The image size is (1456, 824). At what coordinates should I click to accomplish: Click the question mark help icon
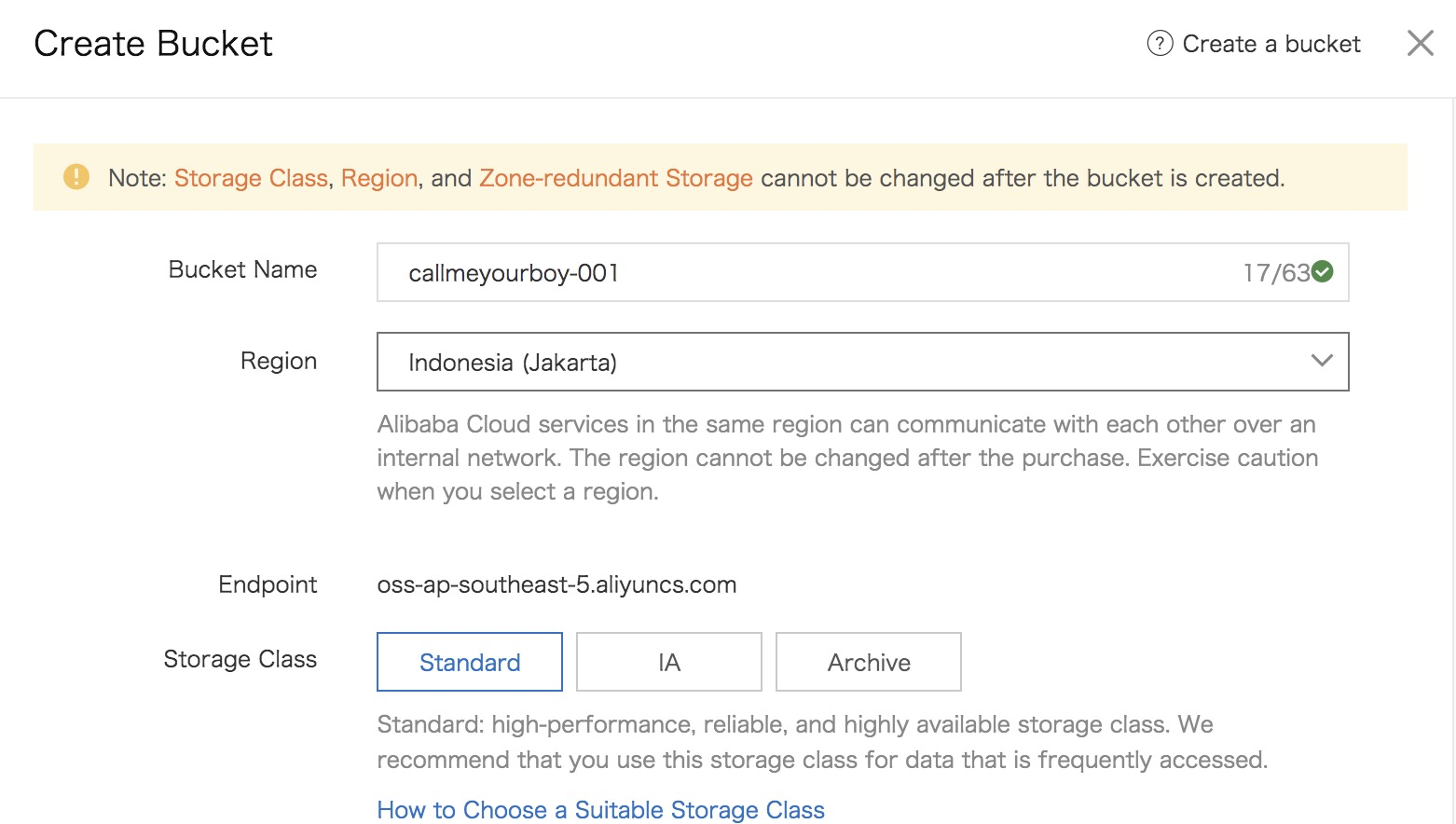click(1160, 44)
